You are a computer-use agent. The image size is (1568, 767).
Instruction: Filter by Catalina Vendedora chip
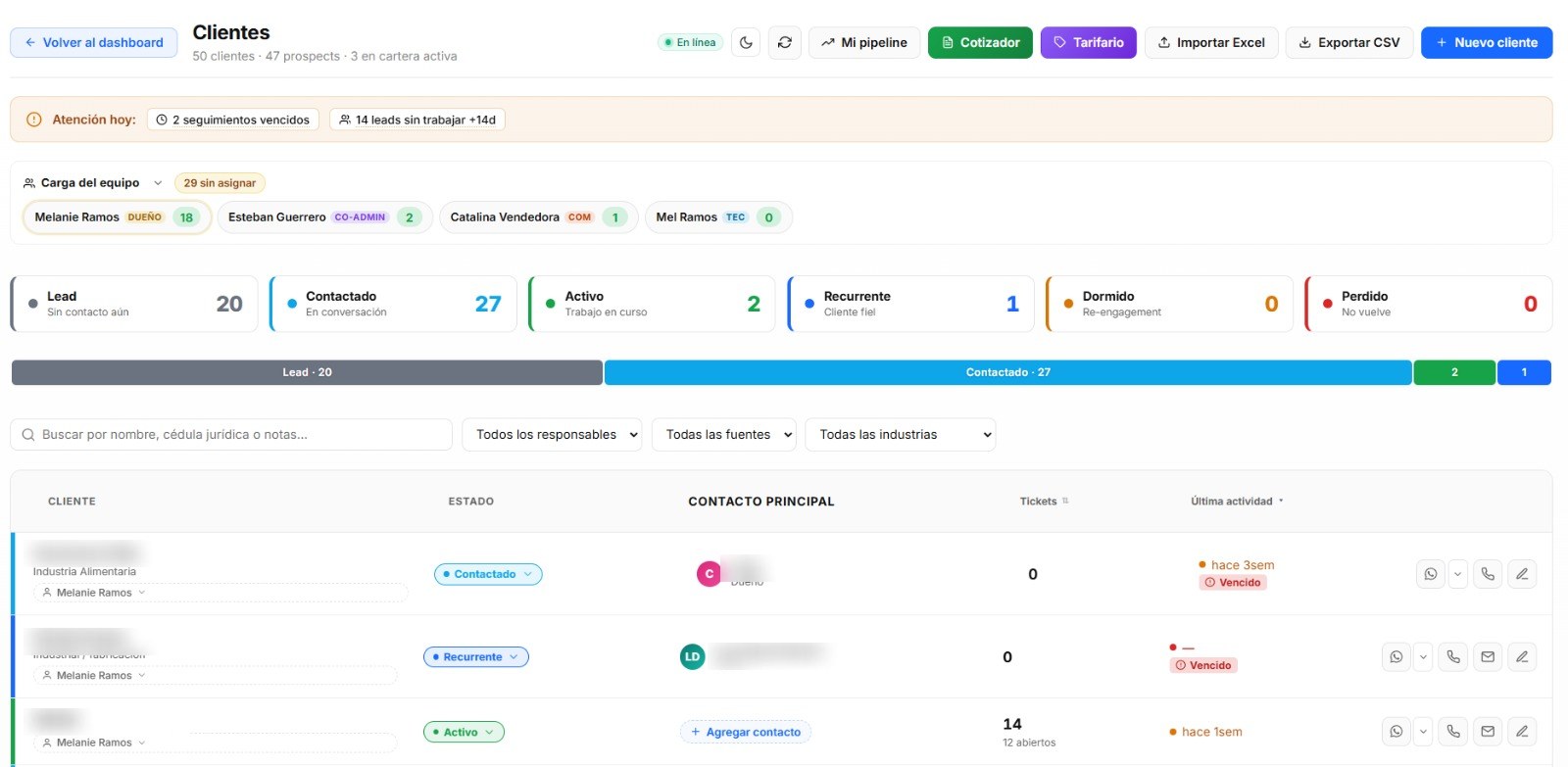pos(539,217)
